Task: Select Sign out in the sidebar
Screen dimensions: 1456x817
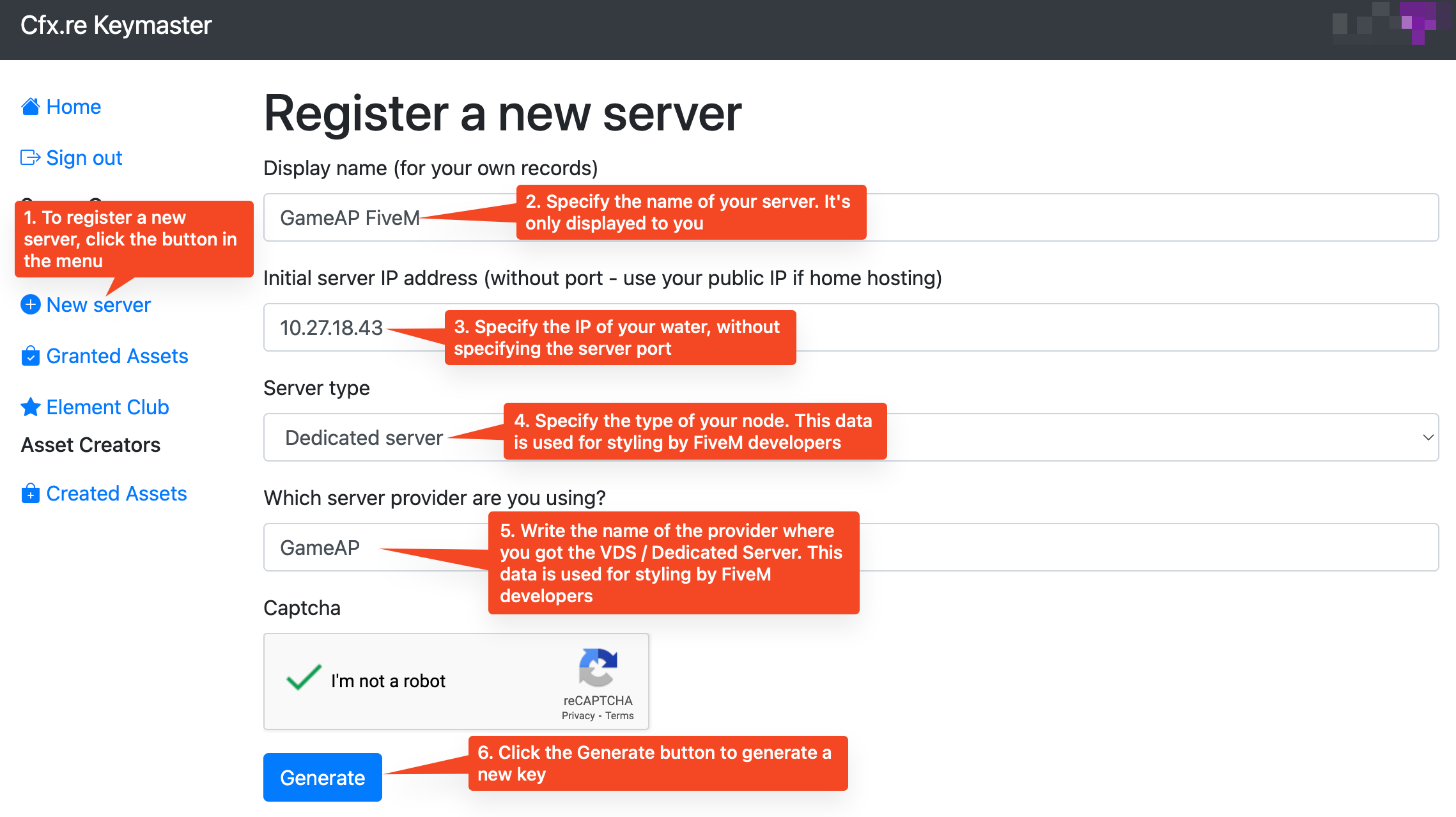Action: coord(84,158)
